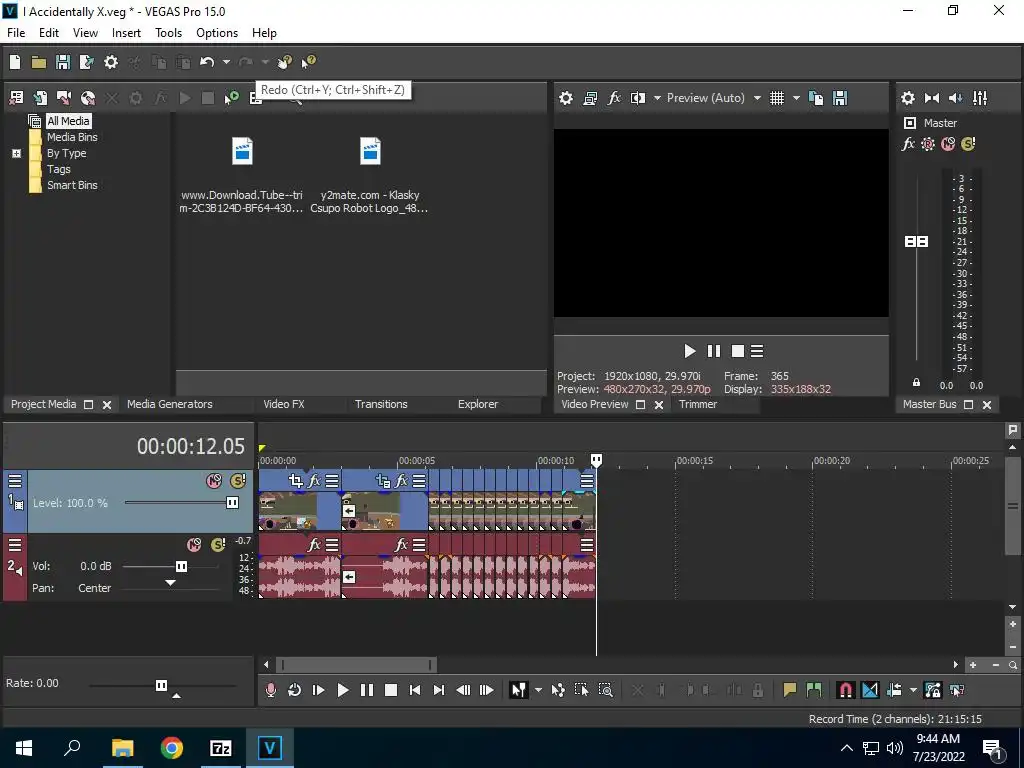
Task: Solo the Master bus
Action: (968, 144)
